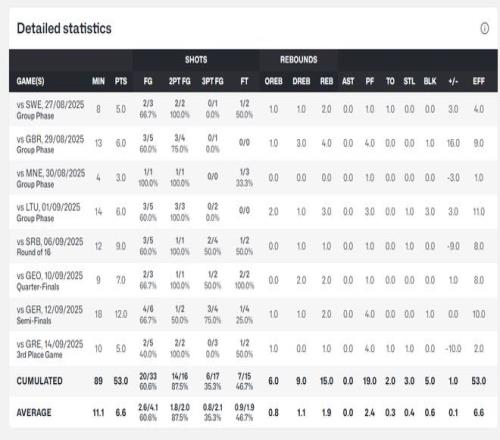
Task: Click the BLK column header
Action: click(x=430, y=81)
